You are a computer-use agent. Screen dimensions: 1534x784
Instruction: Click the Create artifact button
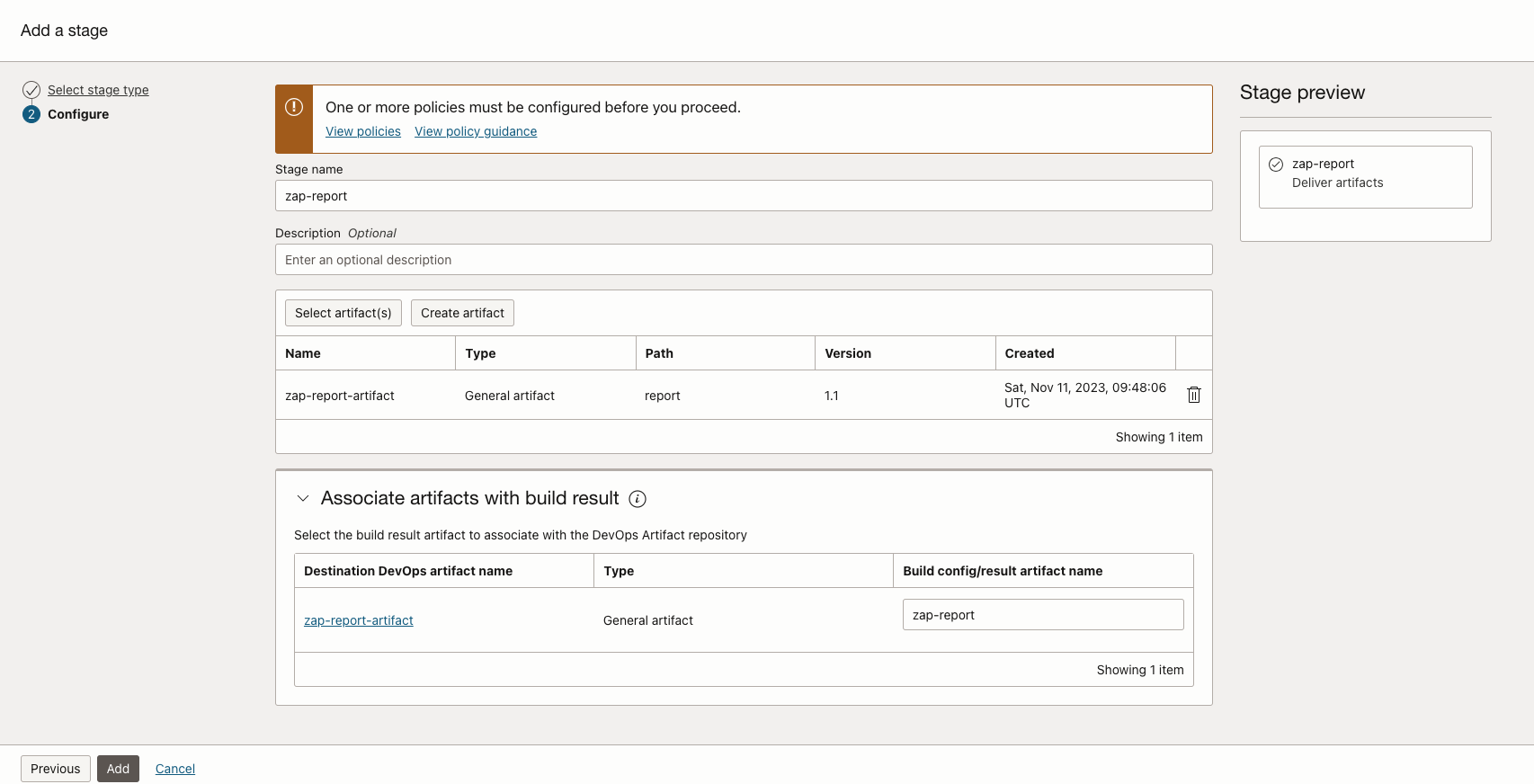462,313
